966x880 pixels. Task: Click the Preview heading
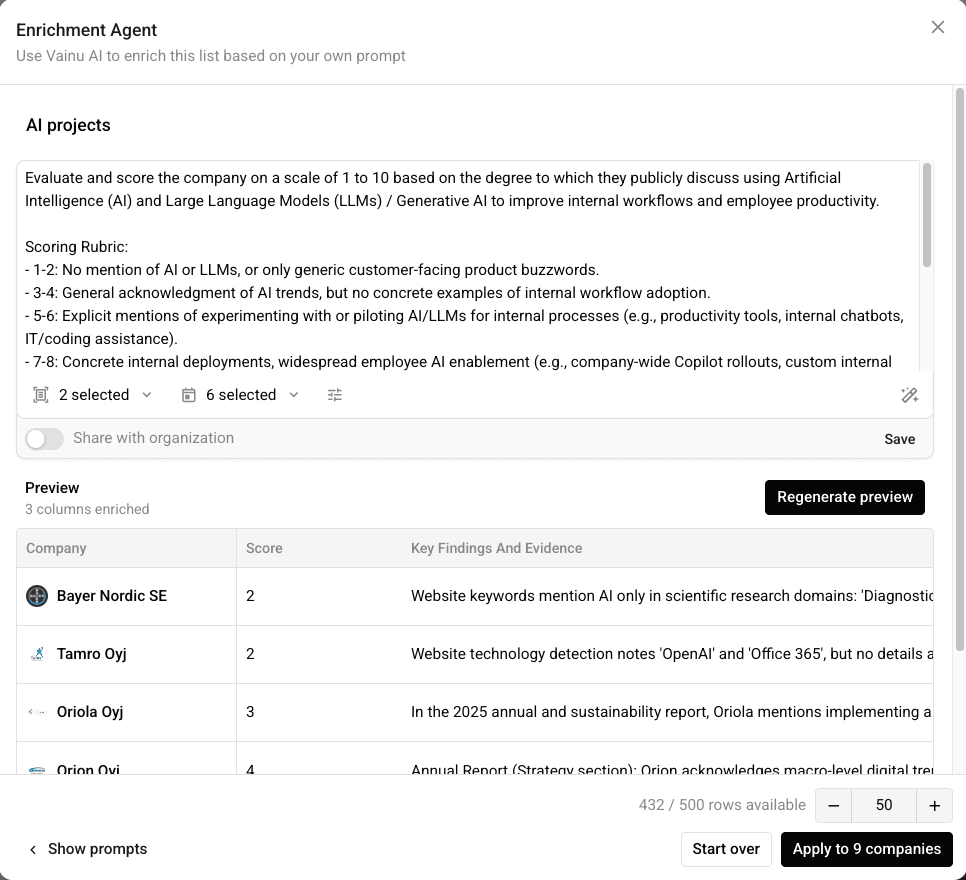[52, 487]
